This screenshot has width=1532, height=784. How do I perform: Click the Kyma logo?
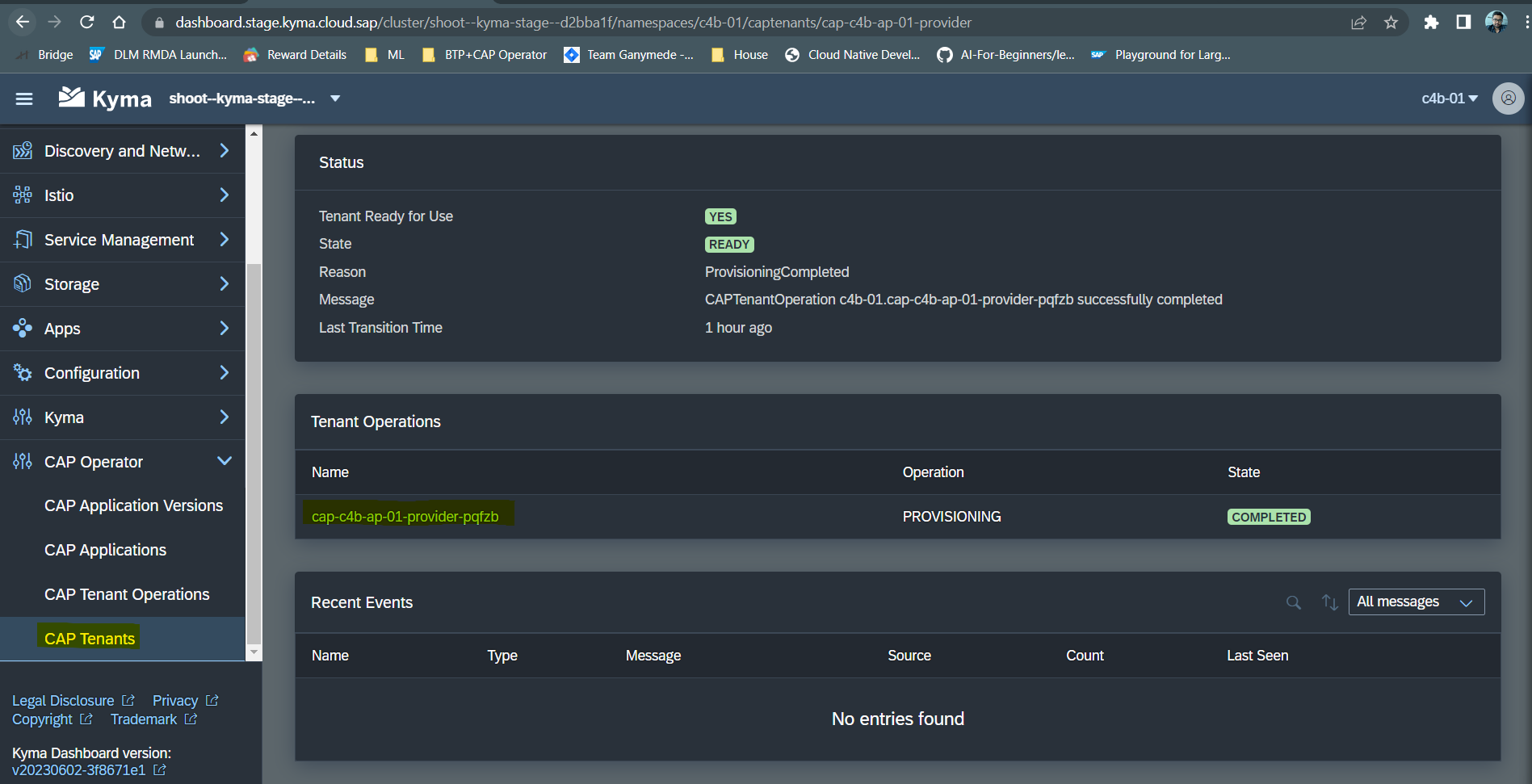click(104, 97)
